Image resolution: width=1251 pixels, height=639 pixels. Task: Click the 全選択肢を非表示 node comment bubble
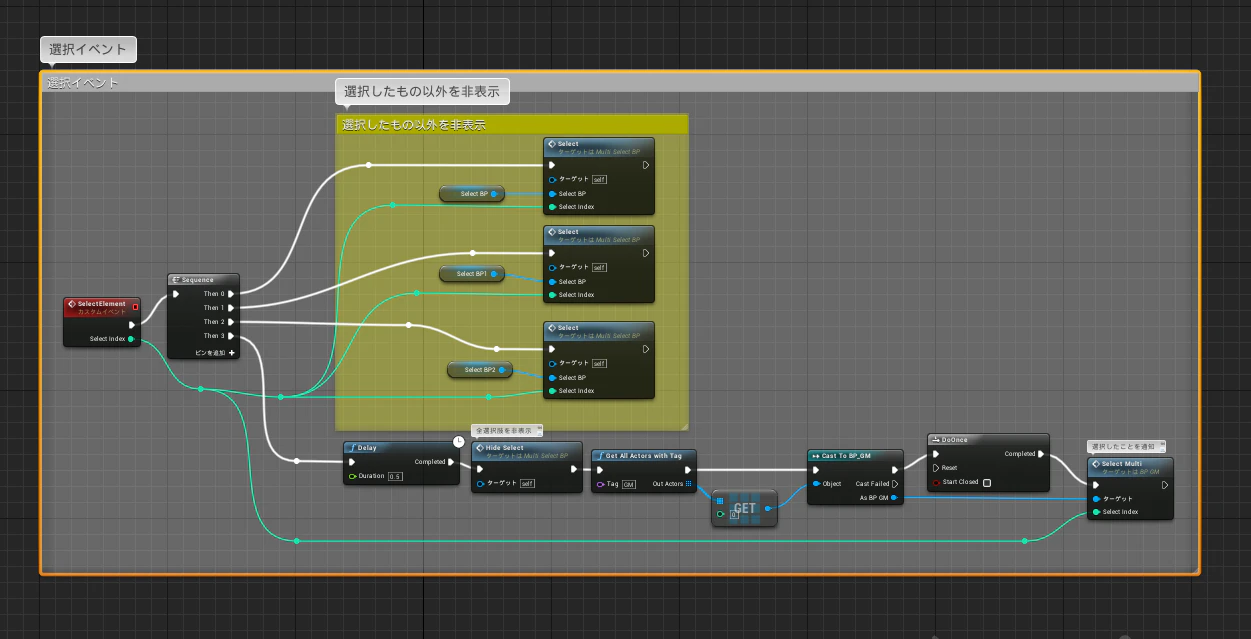click(x=507, y=430)
